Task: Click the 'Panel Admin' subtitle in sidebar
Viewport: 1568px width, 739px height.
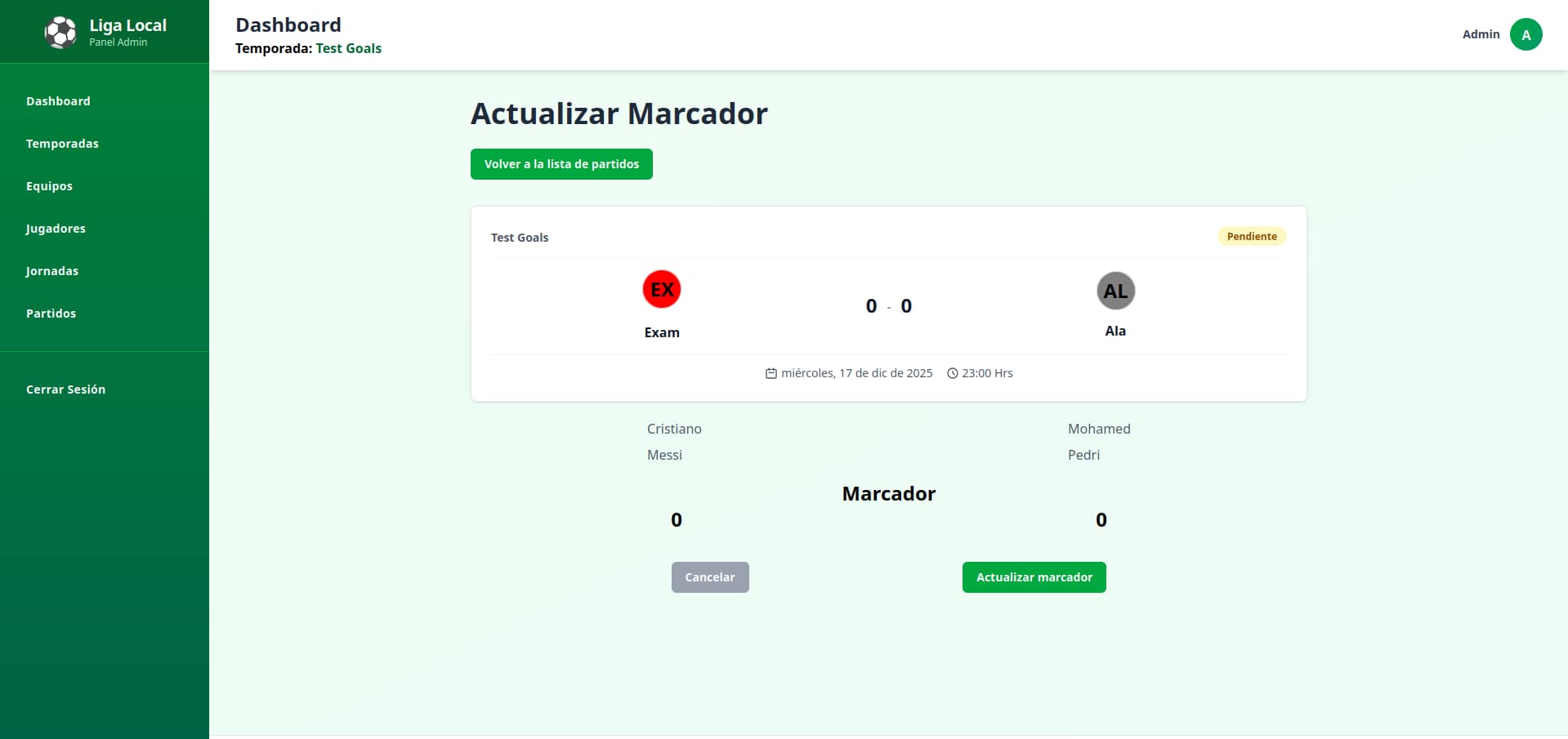Action: coord(118,42)
